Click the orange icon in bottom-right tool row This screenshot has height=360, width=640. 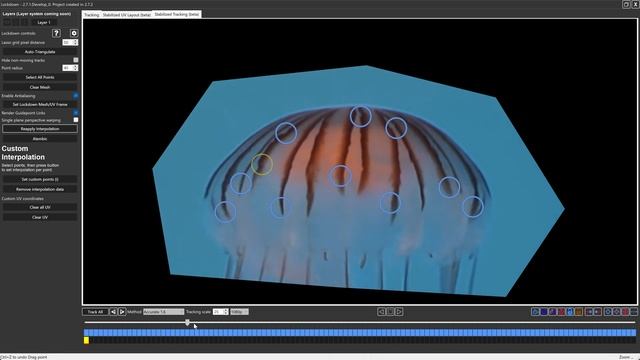pos(579,312)
